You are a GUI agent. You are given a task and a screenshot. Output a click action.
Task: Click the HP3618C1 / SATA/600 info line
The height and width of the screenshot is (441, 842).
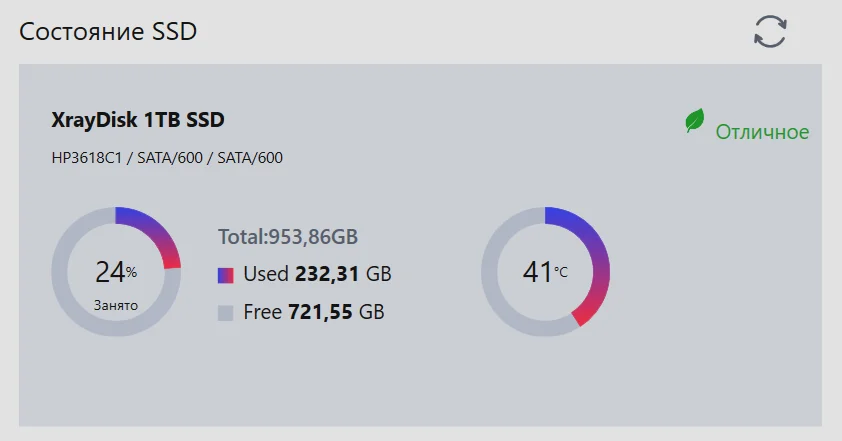click(167, 157)
